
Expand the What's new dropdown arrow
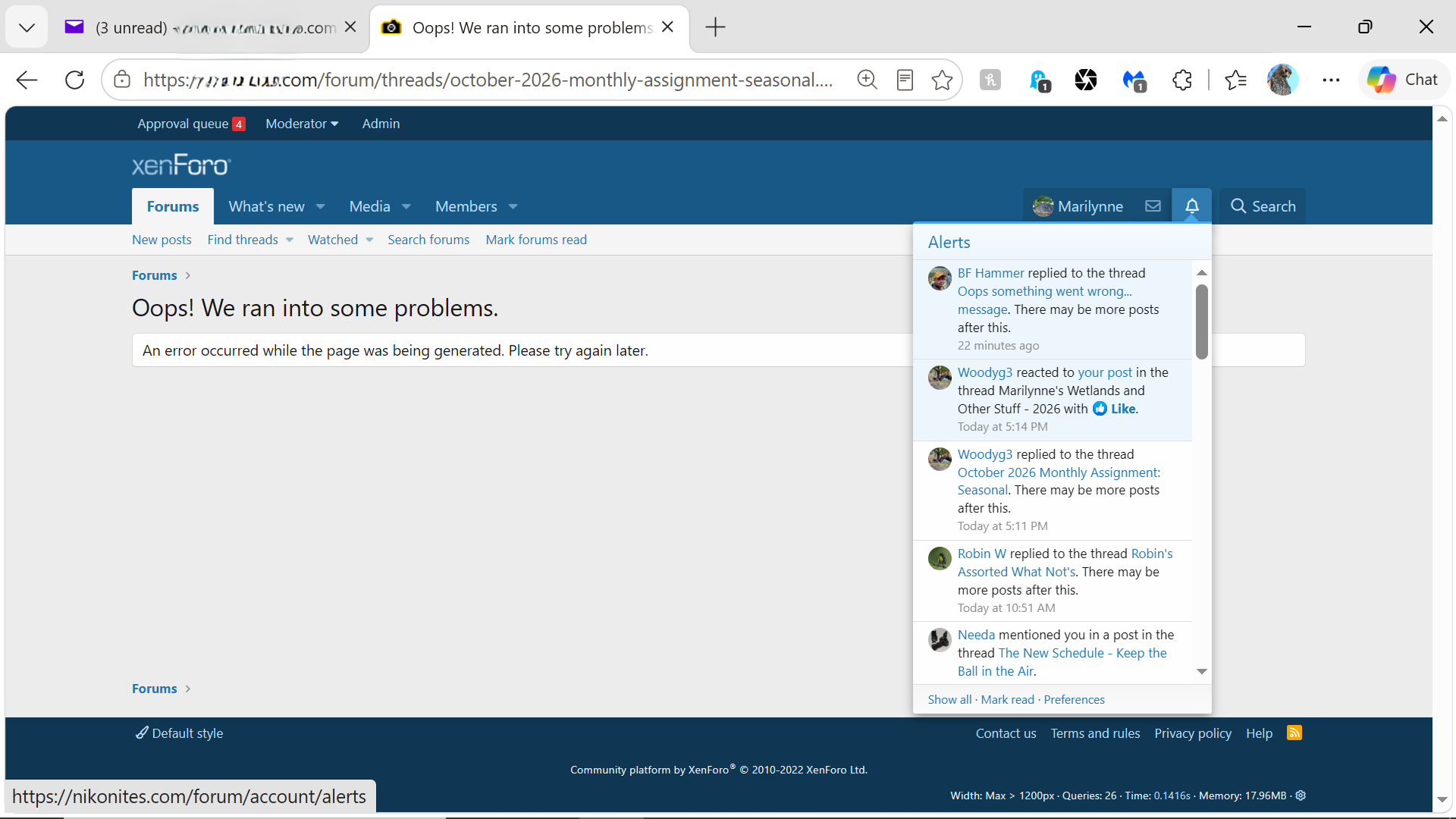320,206
